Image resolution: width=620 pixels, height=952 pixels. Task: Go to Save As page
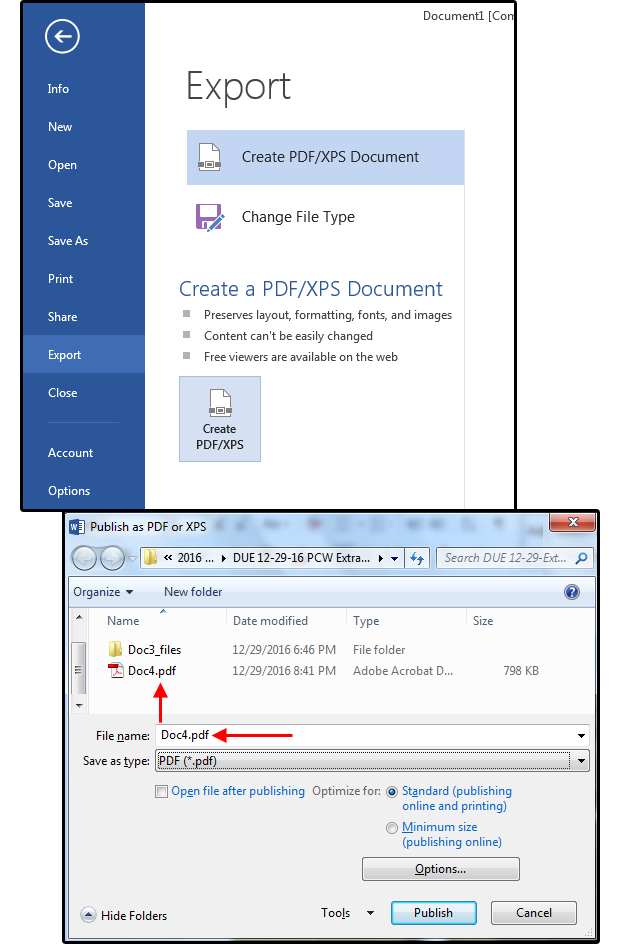pyautogui.click(x=68, y=241)
